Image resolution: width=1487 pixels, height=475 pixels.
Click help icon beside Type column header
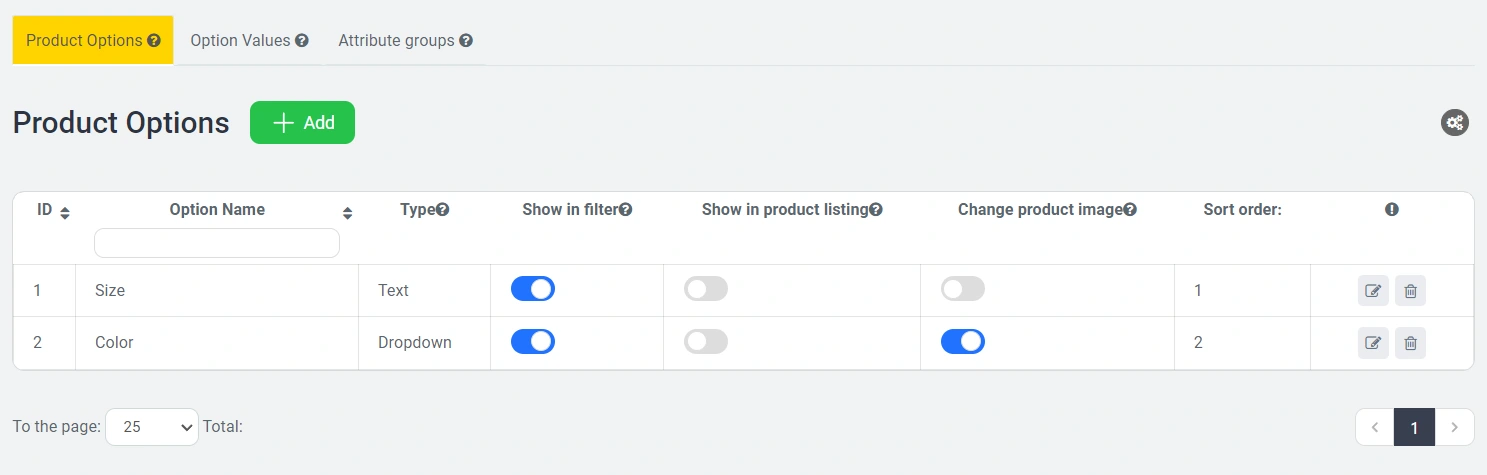(442, 210)
